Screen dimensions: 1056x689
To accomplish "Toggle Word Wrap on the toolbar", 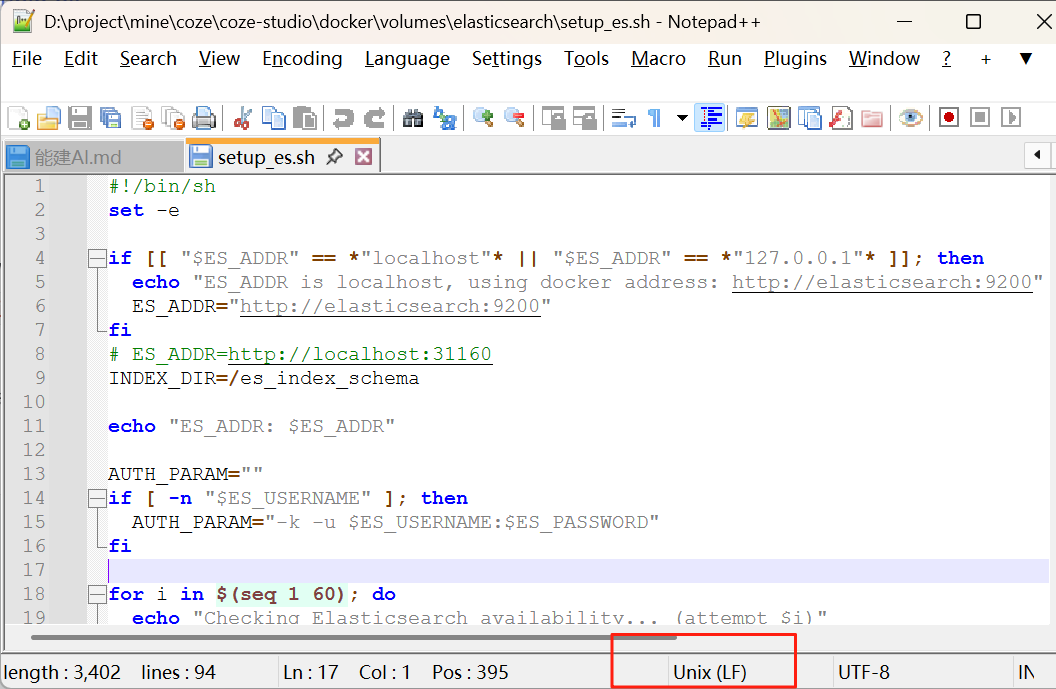I will (621, 117).
